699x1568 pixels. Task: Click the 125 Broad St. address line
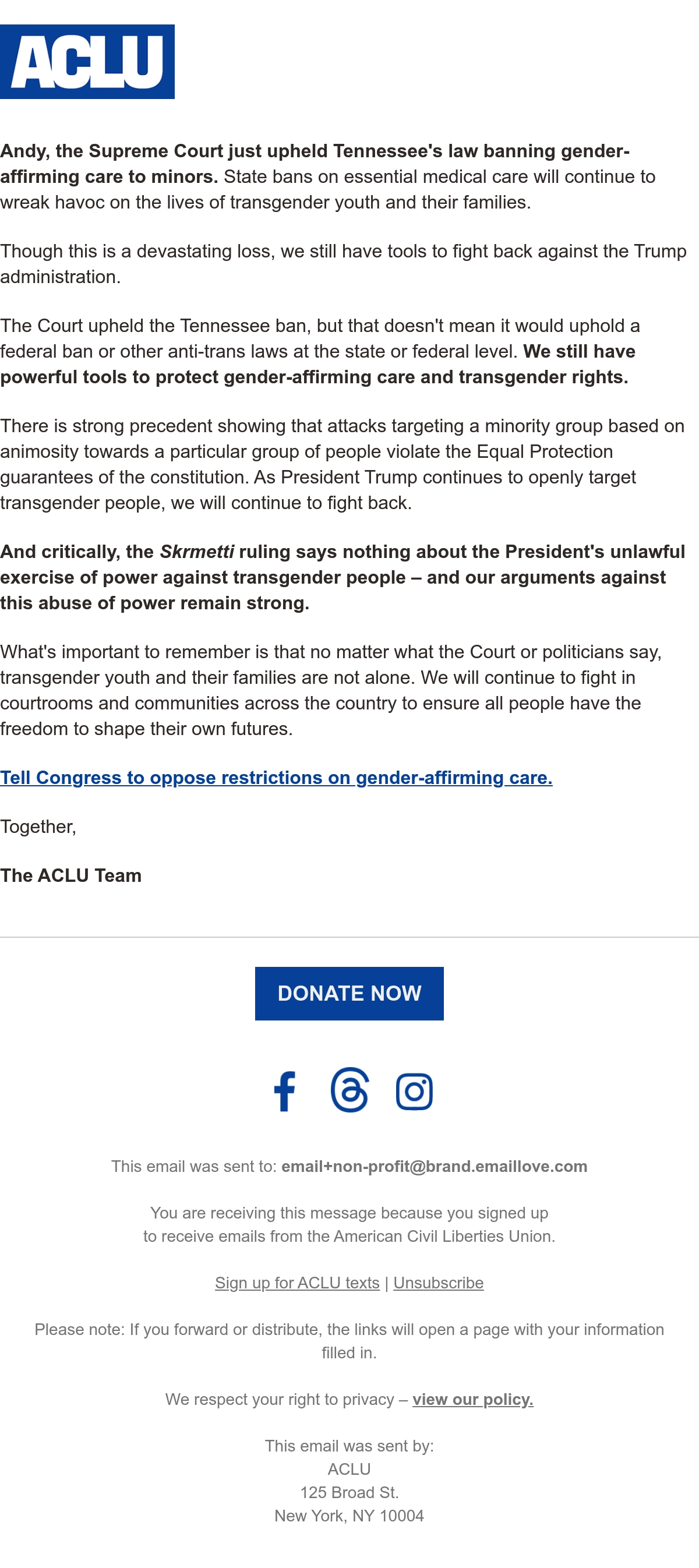349,1492
